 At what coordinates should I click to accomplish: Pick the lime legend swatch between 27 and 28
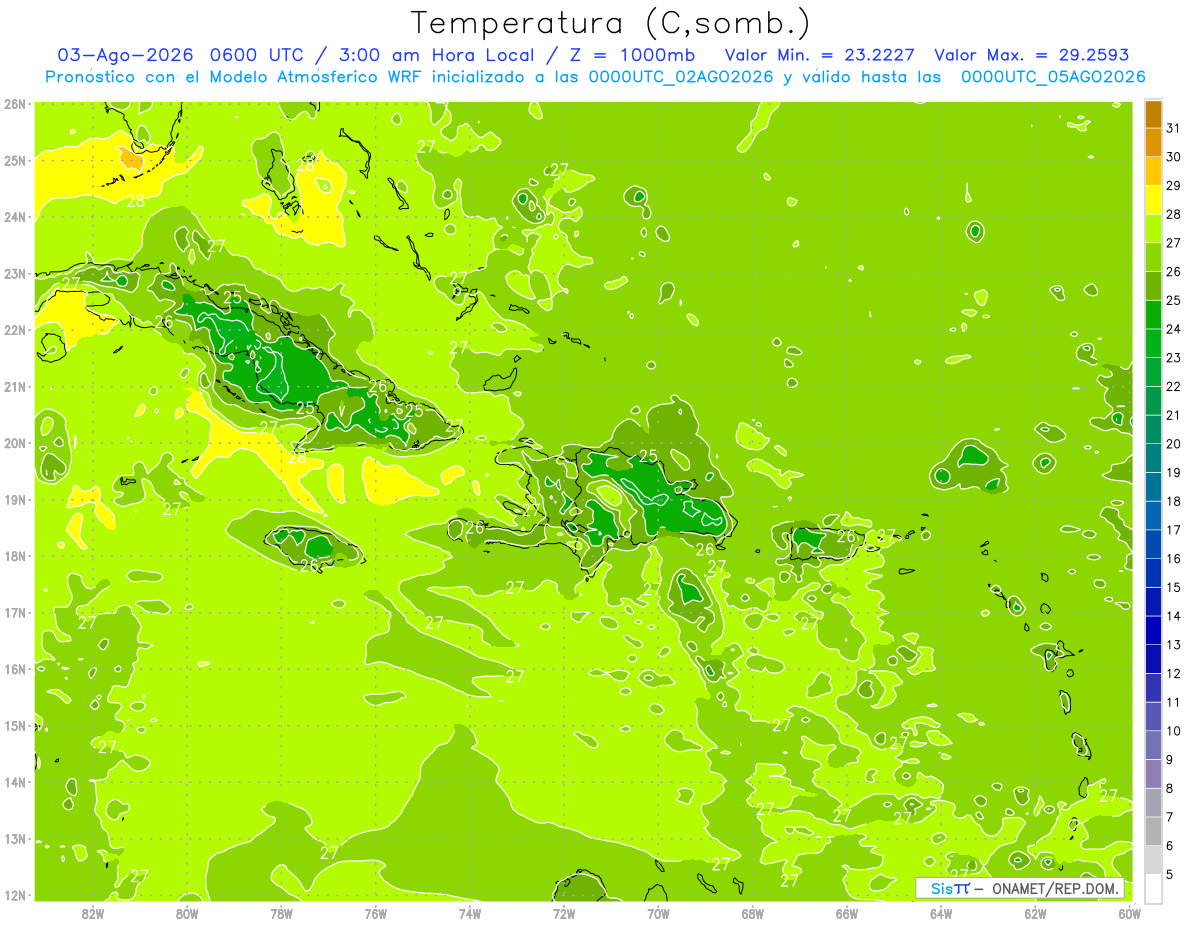(1153, 228)
